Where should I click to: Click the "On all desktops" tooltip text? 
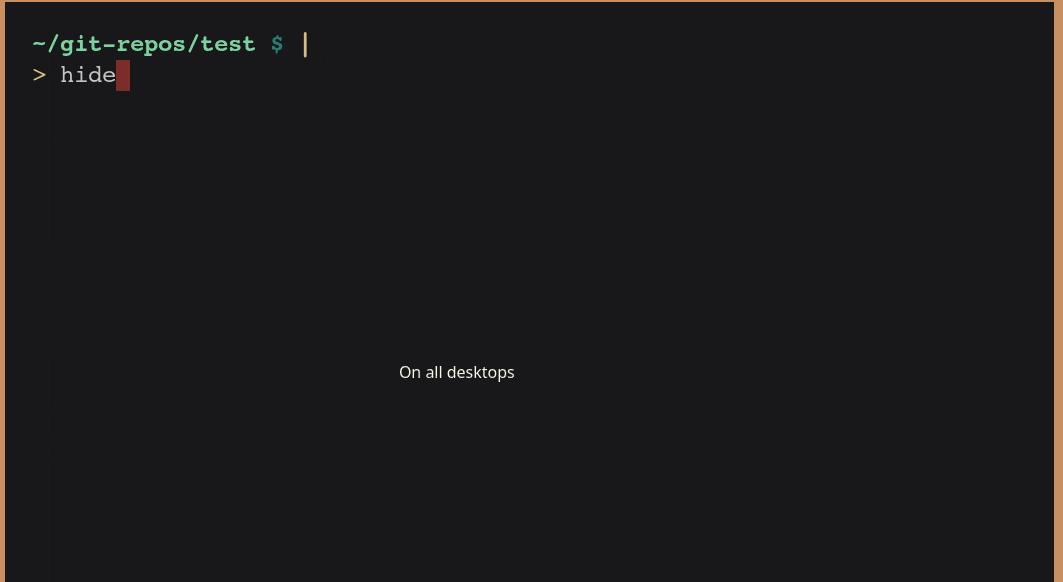(x=456, y=372)
